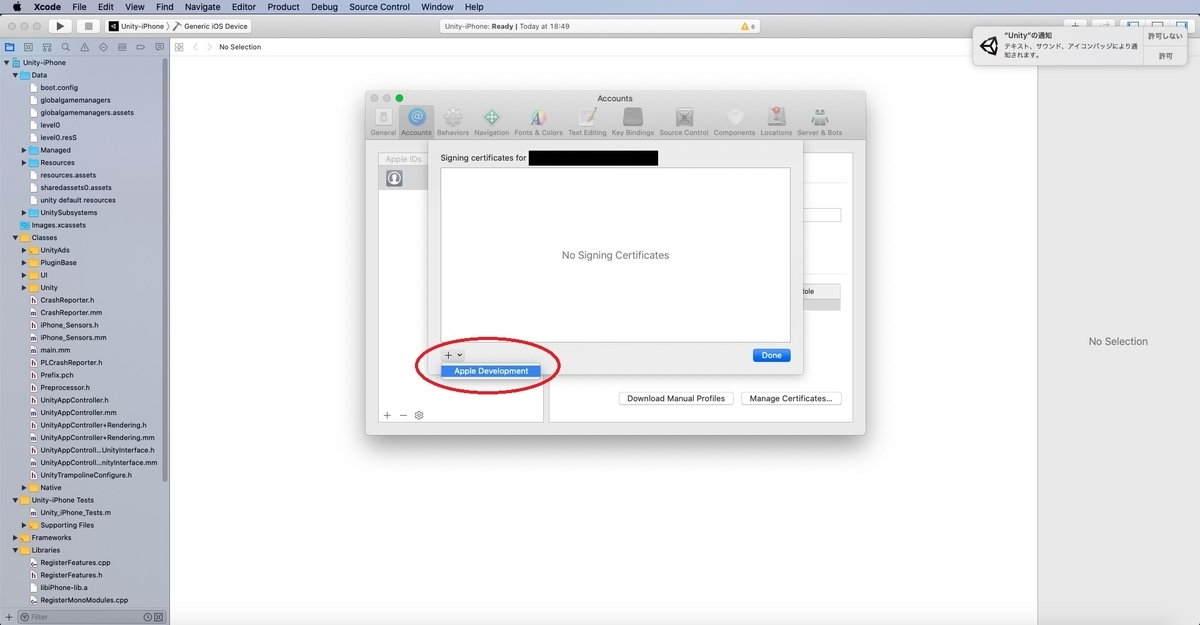Run the project with the Play button
The image size is (1200, 625).
point(60,26)
